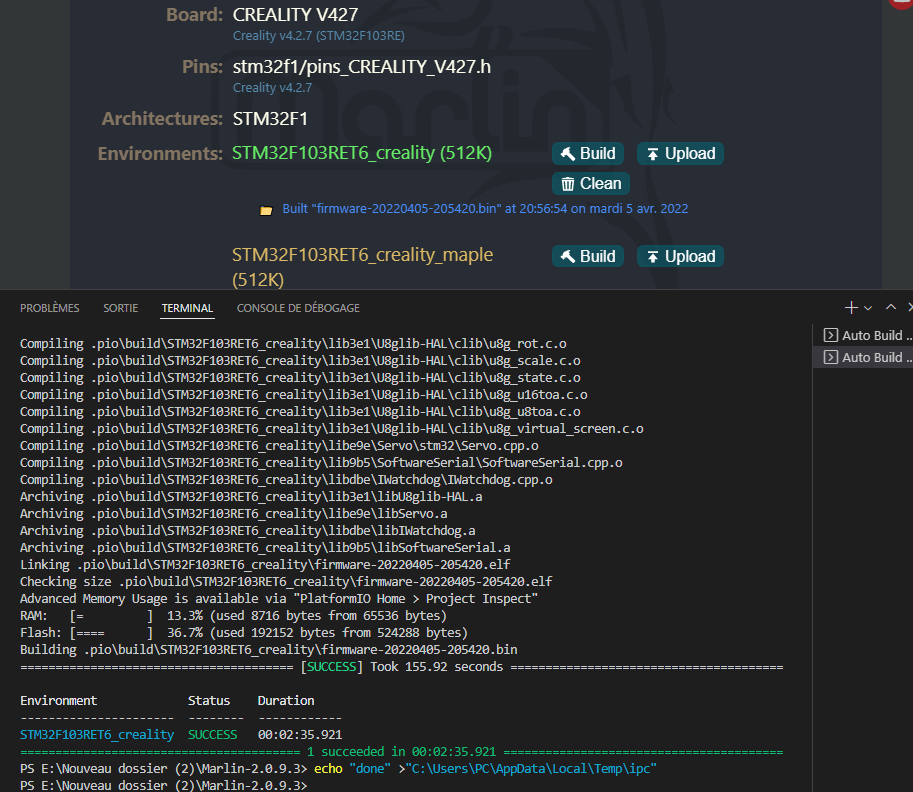913x792 pixels.
Task: Open the Creality v4.2.7 (STM32F103RE) board link
Action: click(x=319, y=36)
